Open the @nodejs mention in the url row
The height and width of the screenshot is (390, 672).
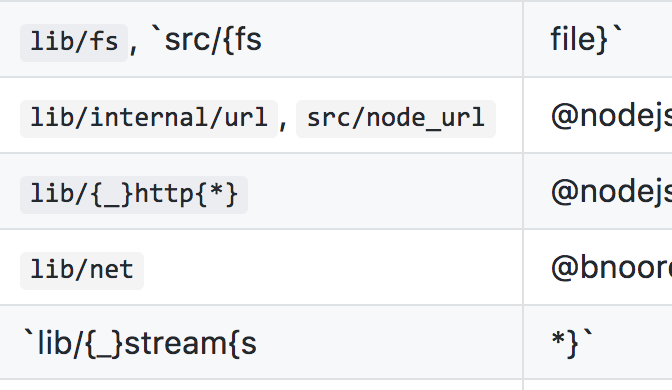point(612,116)
